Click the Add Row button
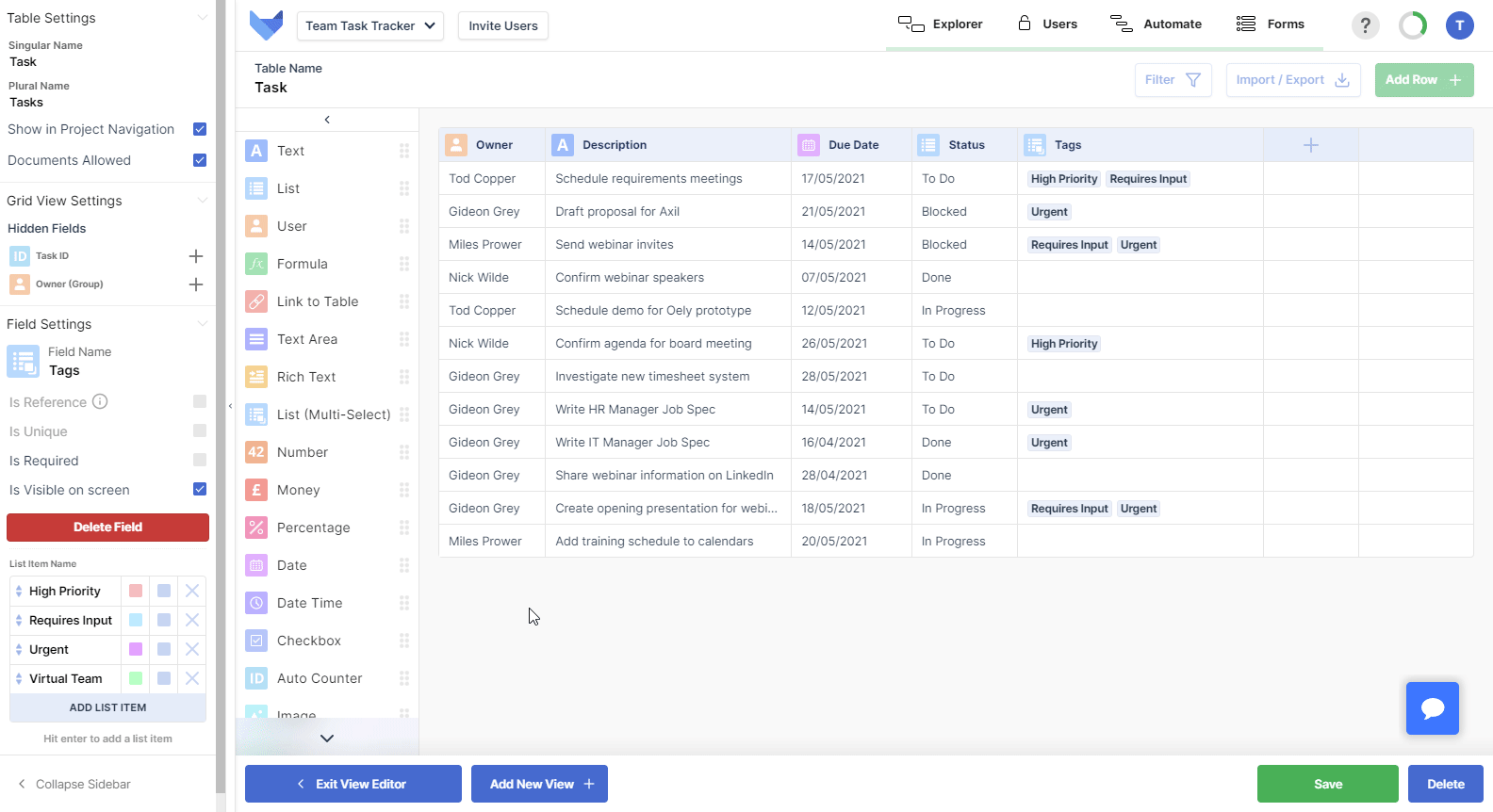The image size is (1493, 812). [1424, 80]
